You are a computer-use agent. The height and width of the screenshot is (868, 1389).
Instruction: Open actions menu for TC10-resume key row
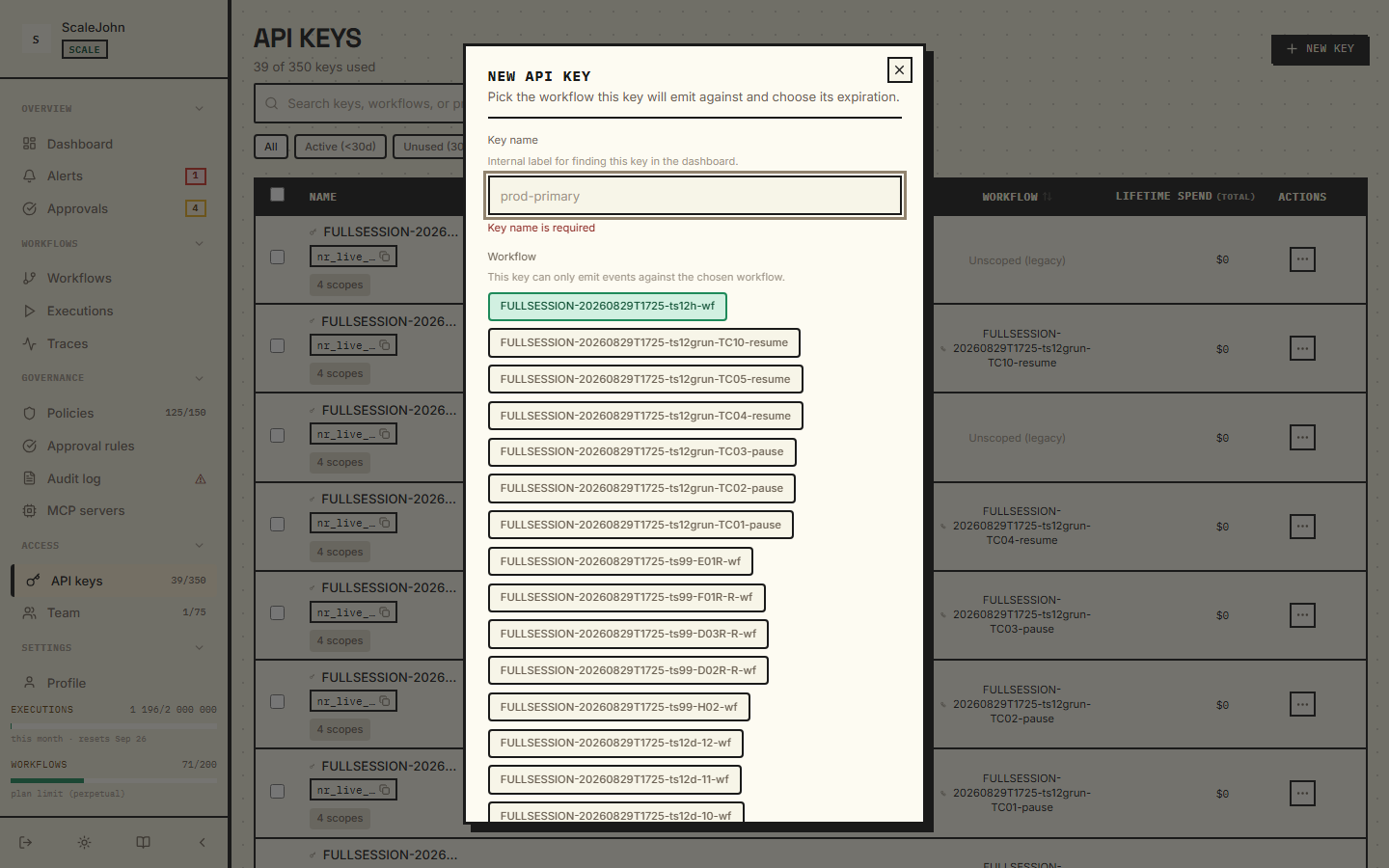[x=1302, y=348]
